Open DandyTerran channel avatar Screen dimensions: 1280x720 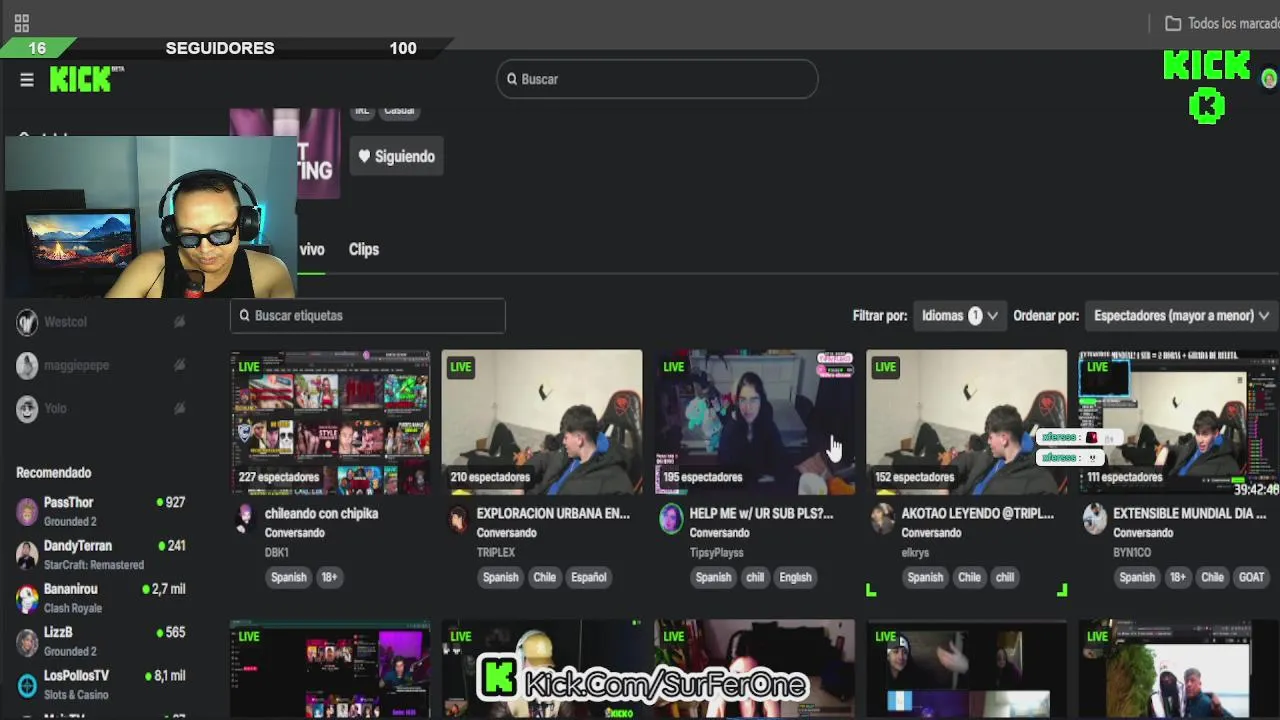point(27,555)
